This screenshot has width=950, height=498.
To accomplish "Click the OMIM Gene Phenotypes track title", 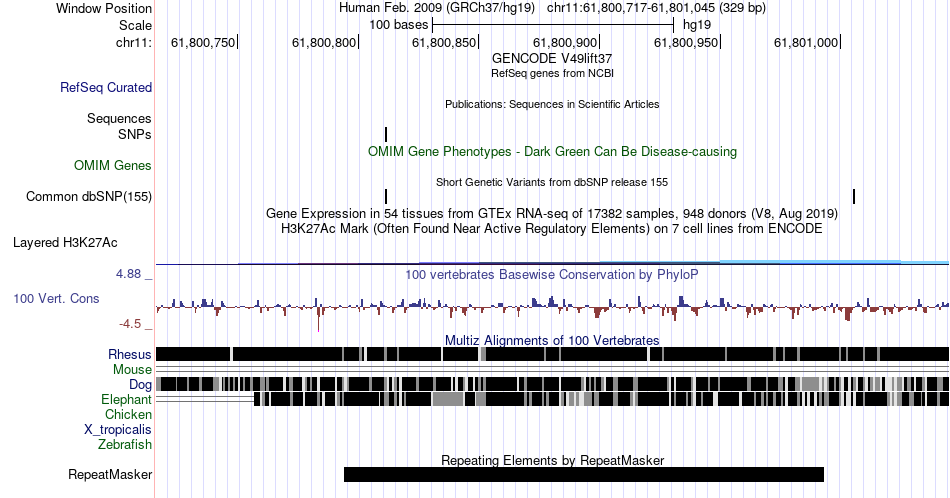I will click(x=553, y=151).
